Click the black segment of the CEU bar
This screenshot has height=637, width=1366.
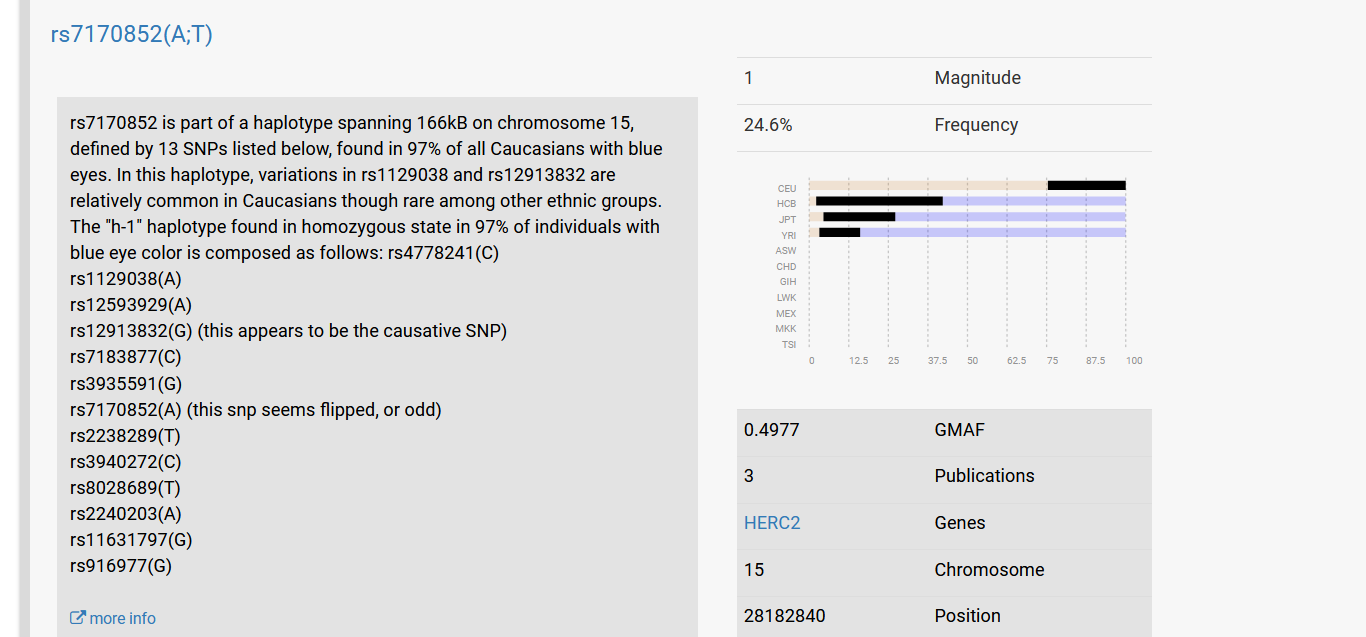pyautogui.click(x=1086, y=185)
